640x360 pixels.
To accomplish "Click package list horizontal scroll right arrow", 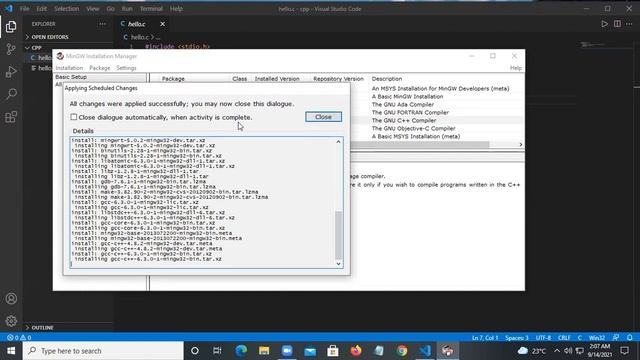I will 520,144.
